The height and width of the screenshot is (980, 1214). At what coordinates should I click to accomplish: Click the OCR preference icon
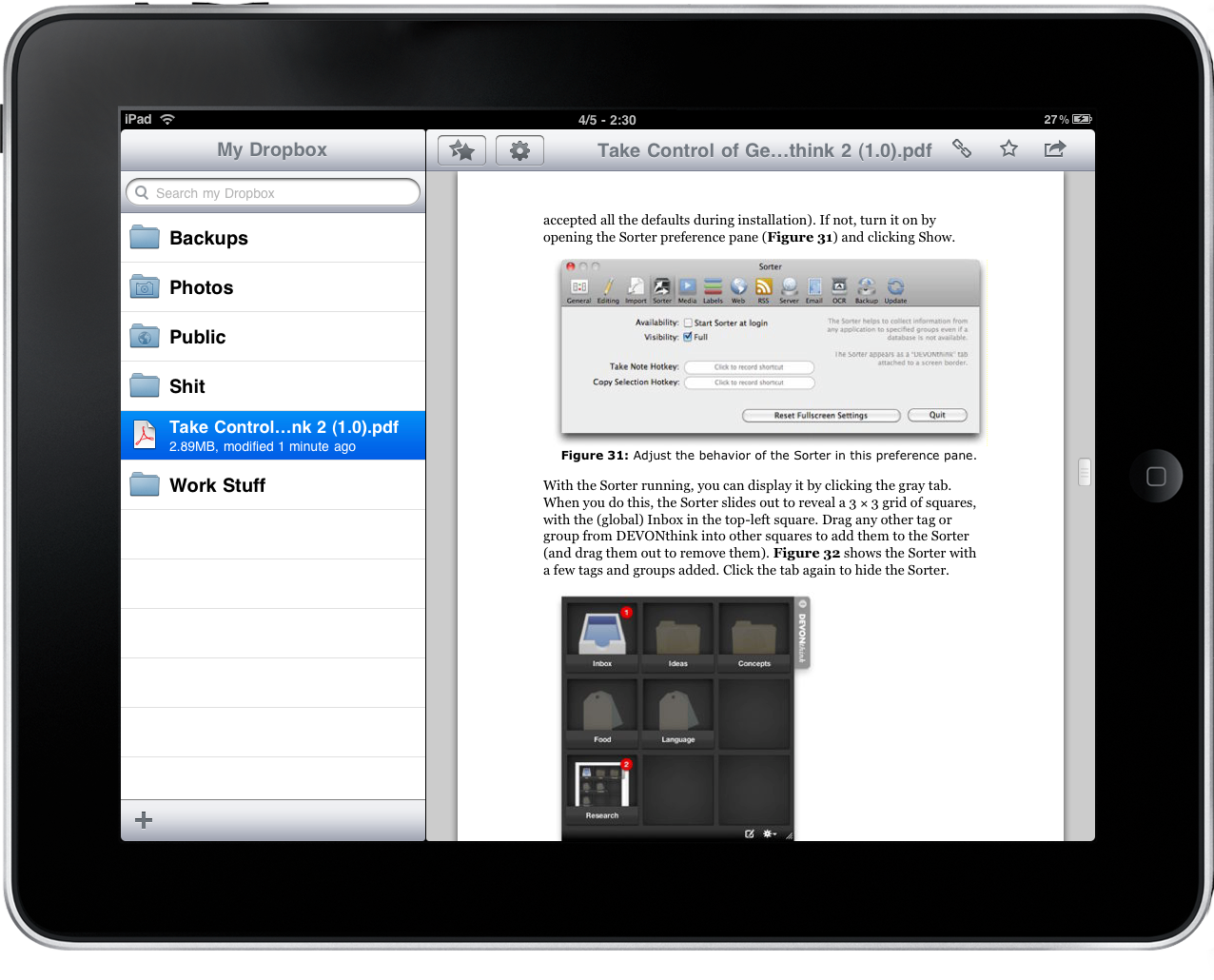click(x=839, y=289)
